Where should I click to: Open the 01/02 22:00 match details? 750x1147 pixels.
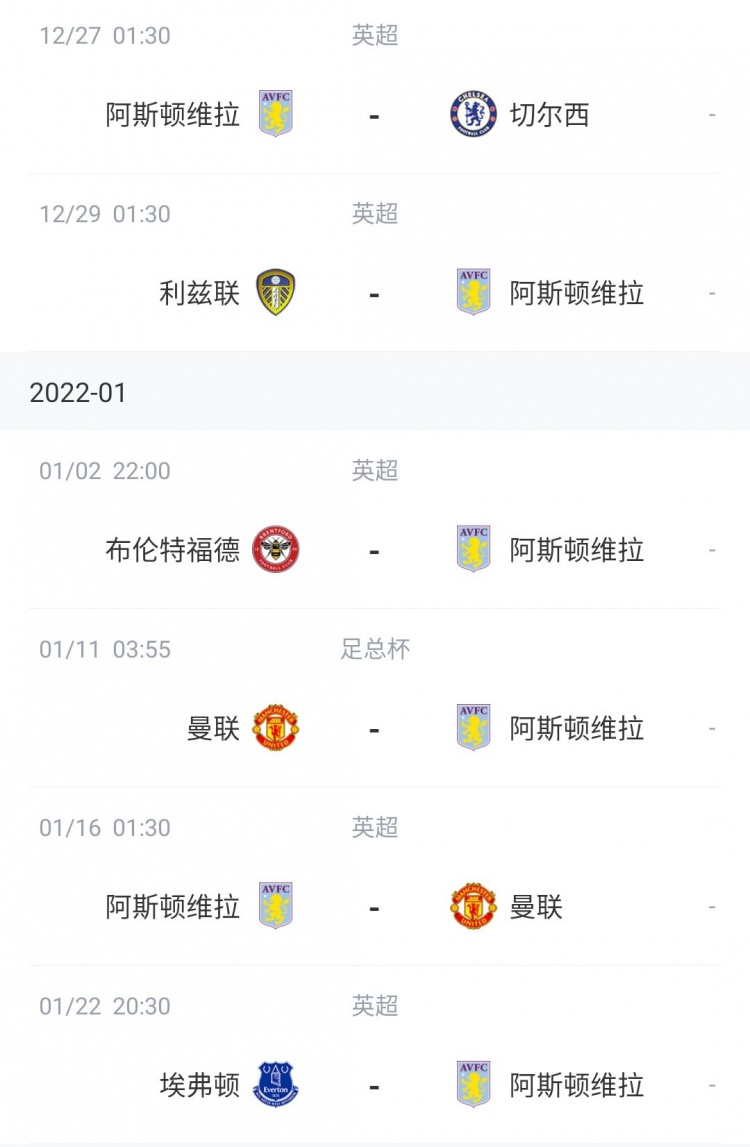[375, 520]
